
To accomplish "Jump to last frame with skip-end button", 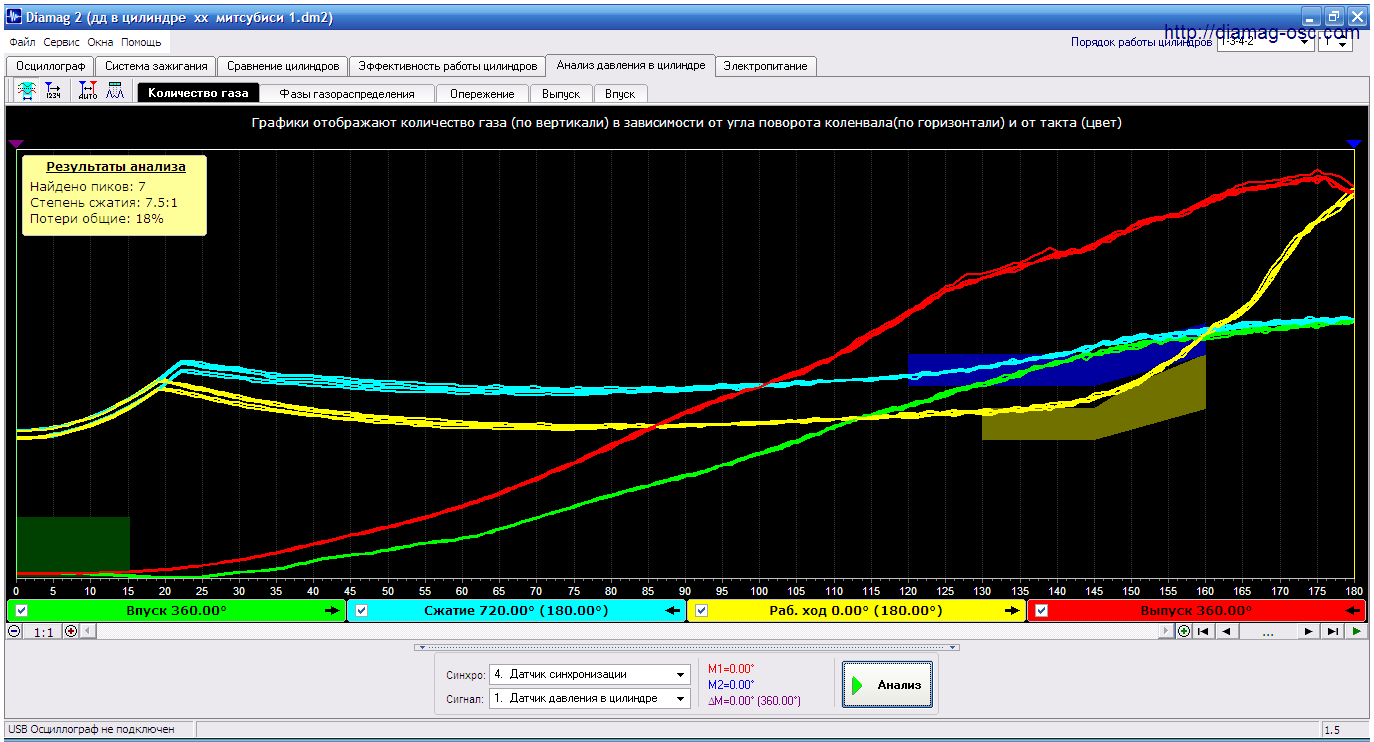I will click(x=1332, y=631).
